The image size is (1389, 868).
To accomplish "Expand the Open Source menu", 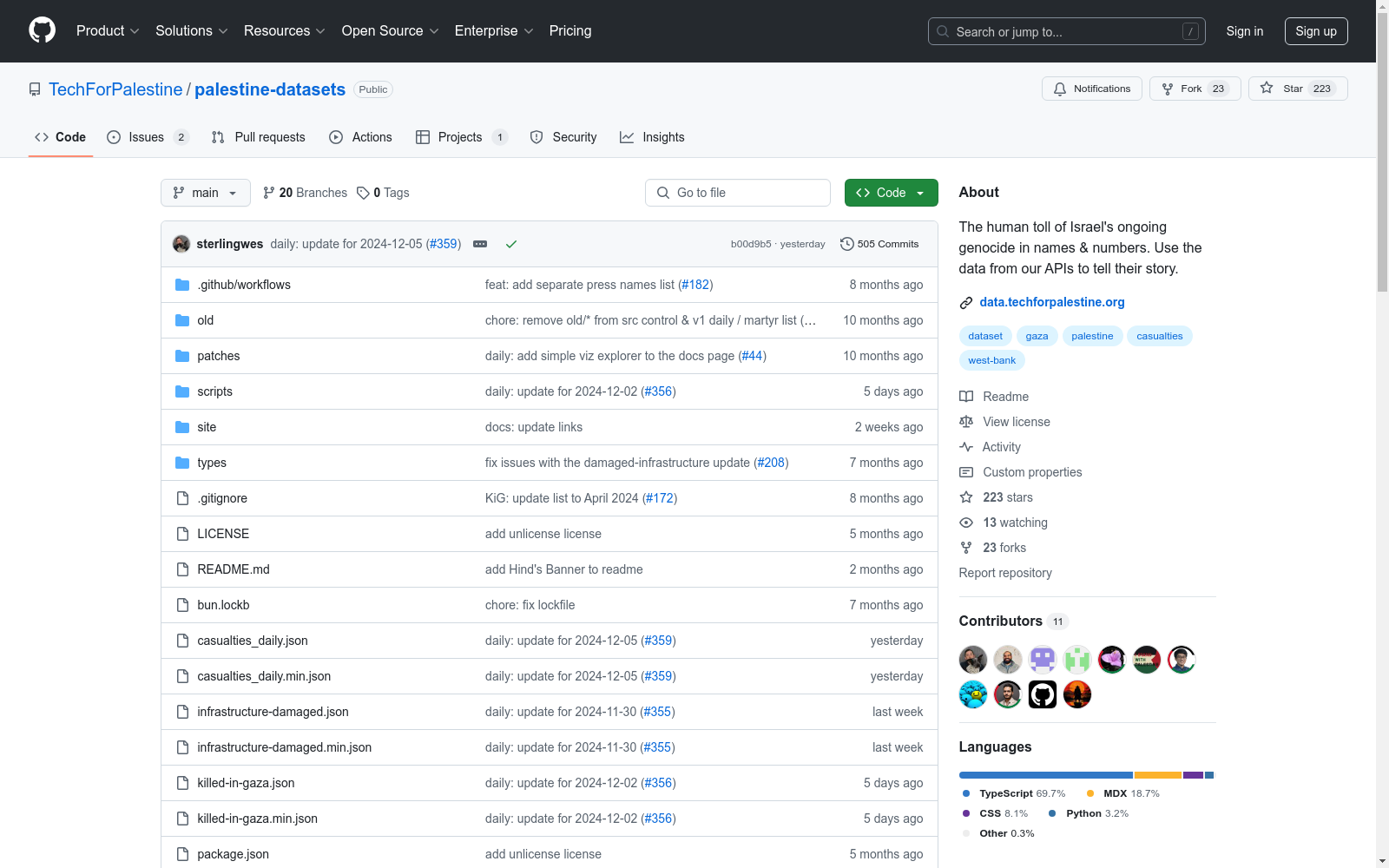I will click(391, 30).
